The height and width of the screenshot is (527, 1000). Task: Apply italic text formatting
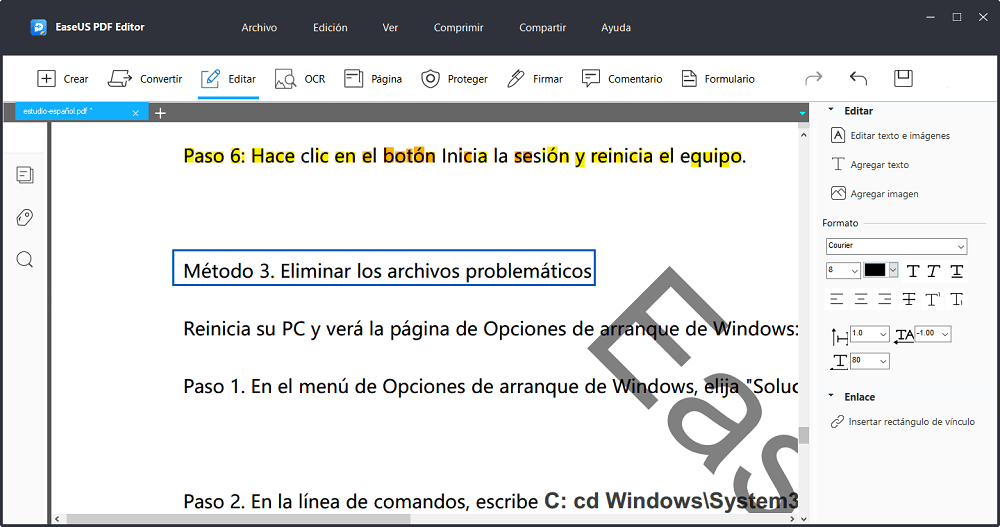pos(934,271)
